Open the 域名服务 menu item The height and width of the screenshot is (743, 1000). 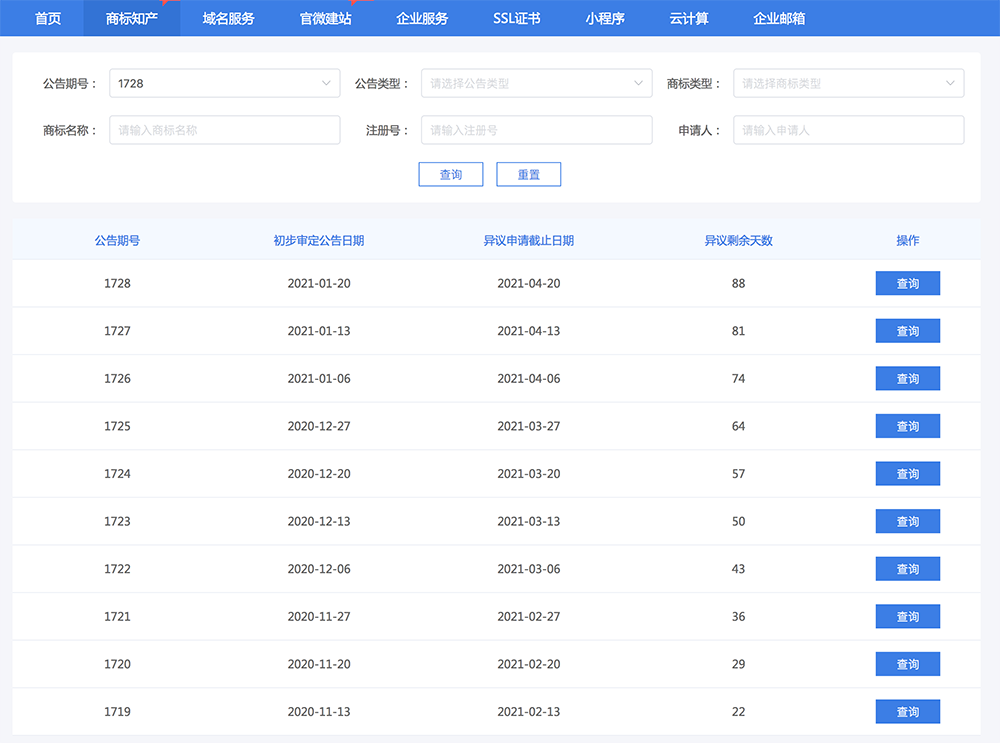228,18
